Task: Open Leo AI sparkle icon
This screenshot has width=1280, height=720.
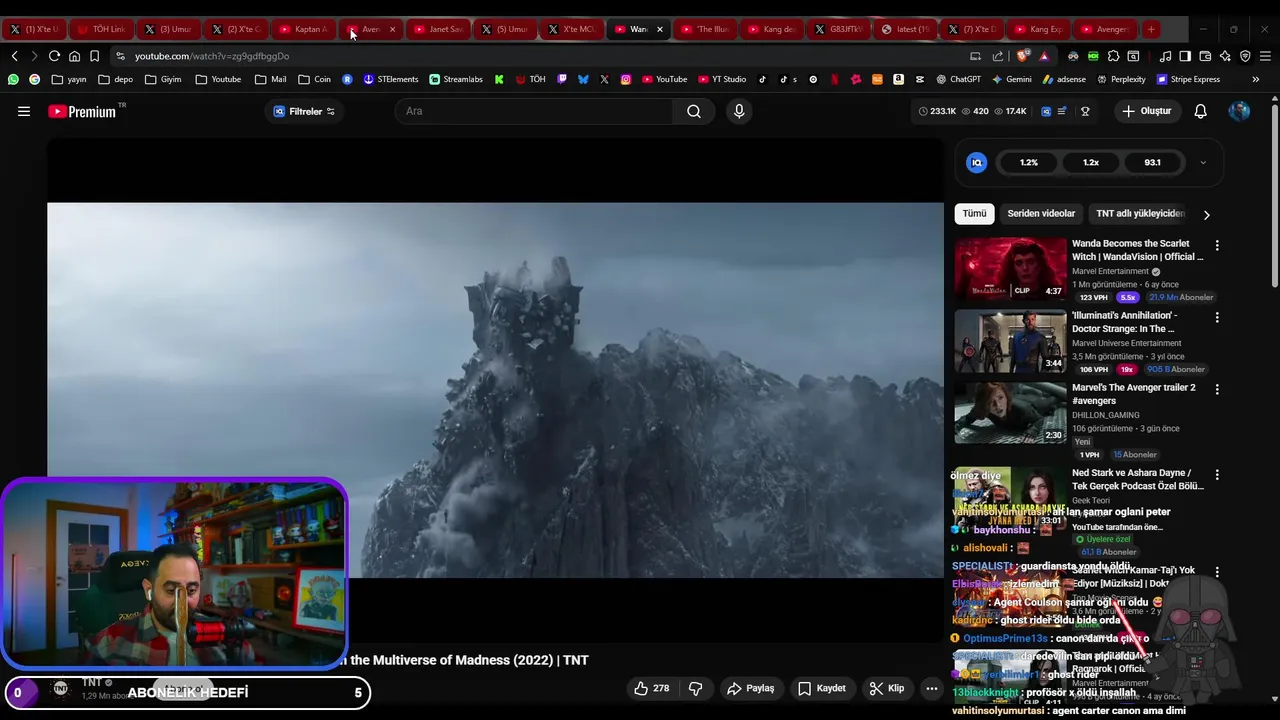Action: point(1225,56)
